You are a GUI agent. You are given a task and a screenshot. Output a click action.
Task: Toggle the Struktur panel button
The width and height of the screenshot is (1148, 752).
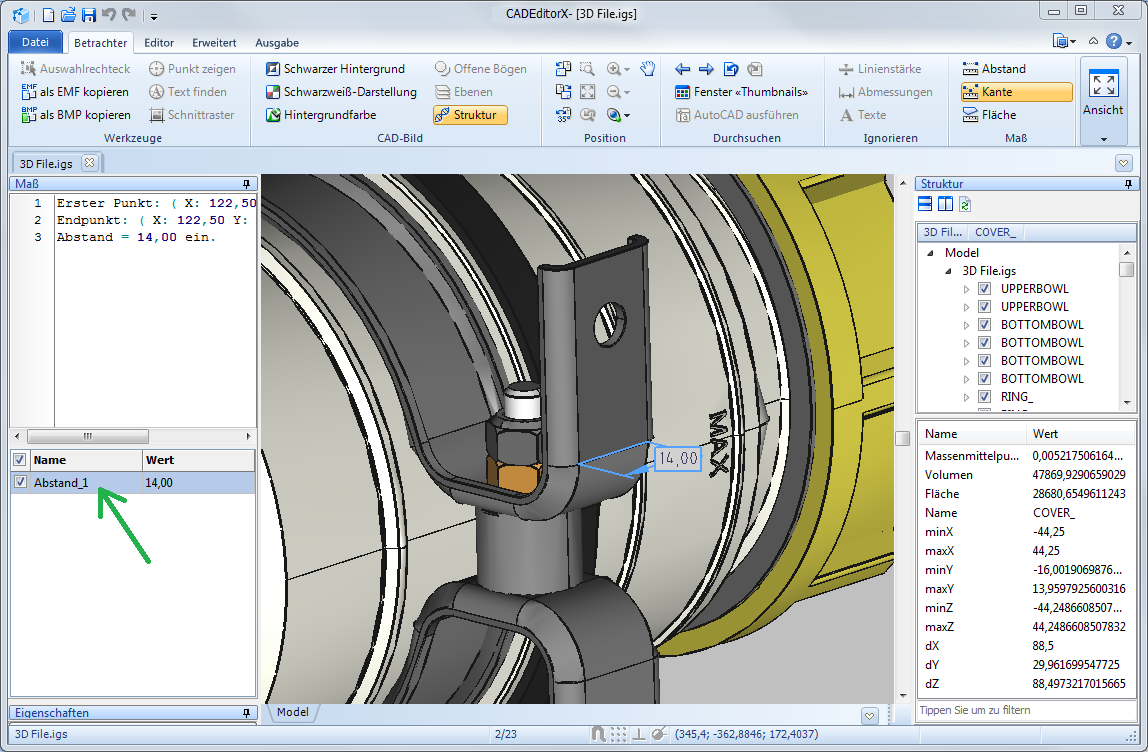pos(470,115)
